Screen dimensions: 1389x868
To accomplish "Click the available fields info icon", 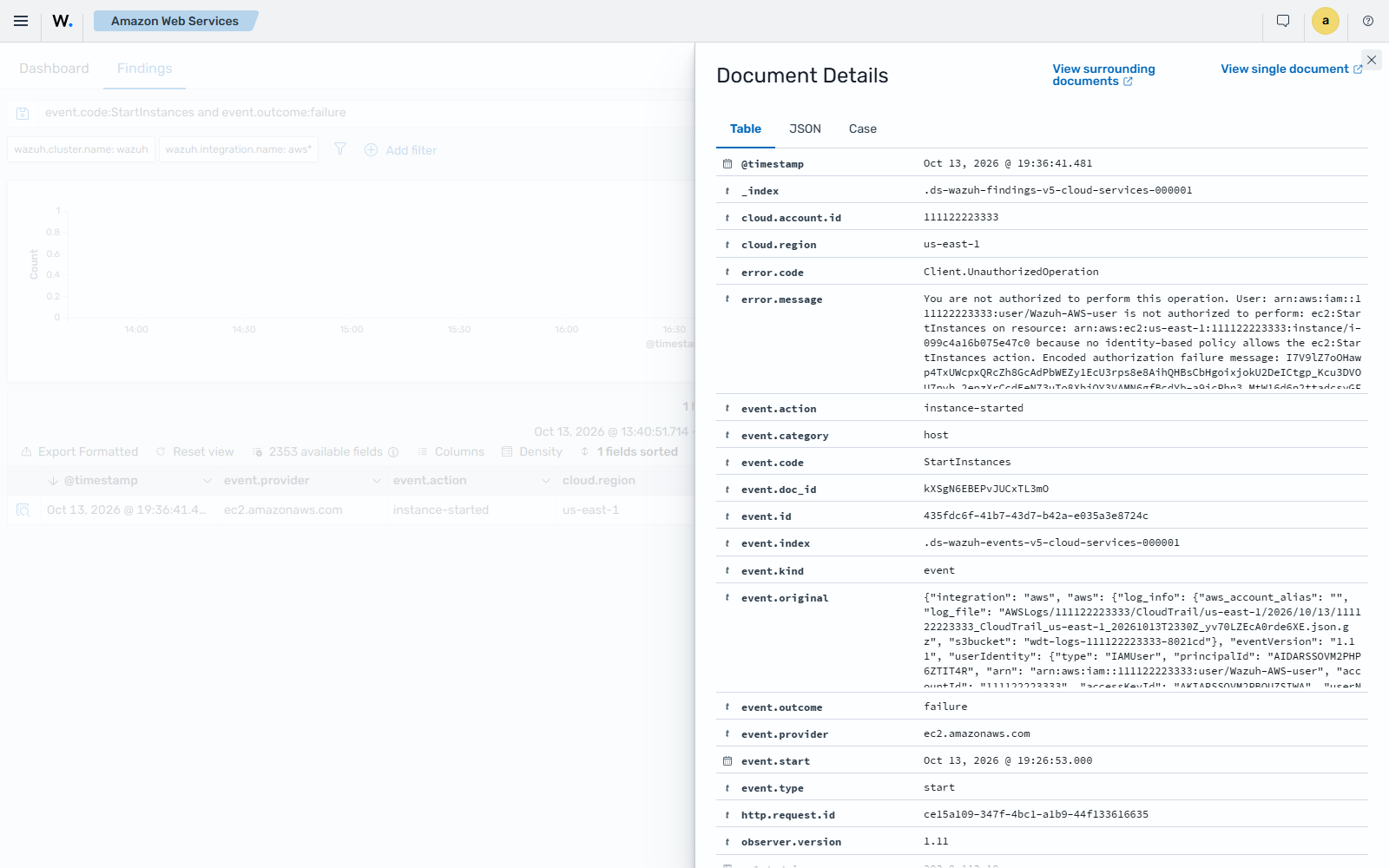I will 393,452.
